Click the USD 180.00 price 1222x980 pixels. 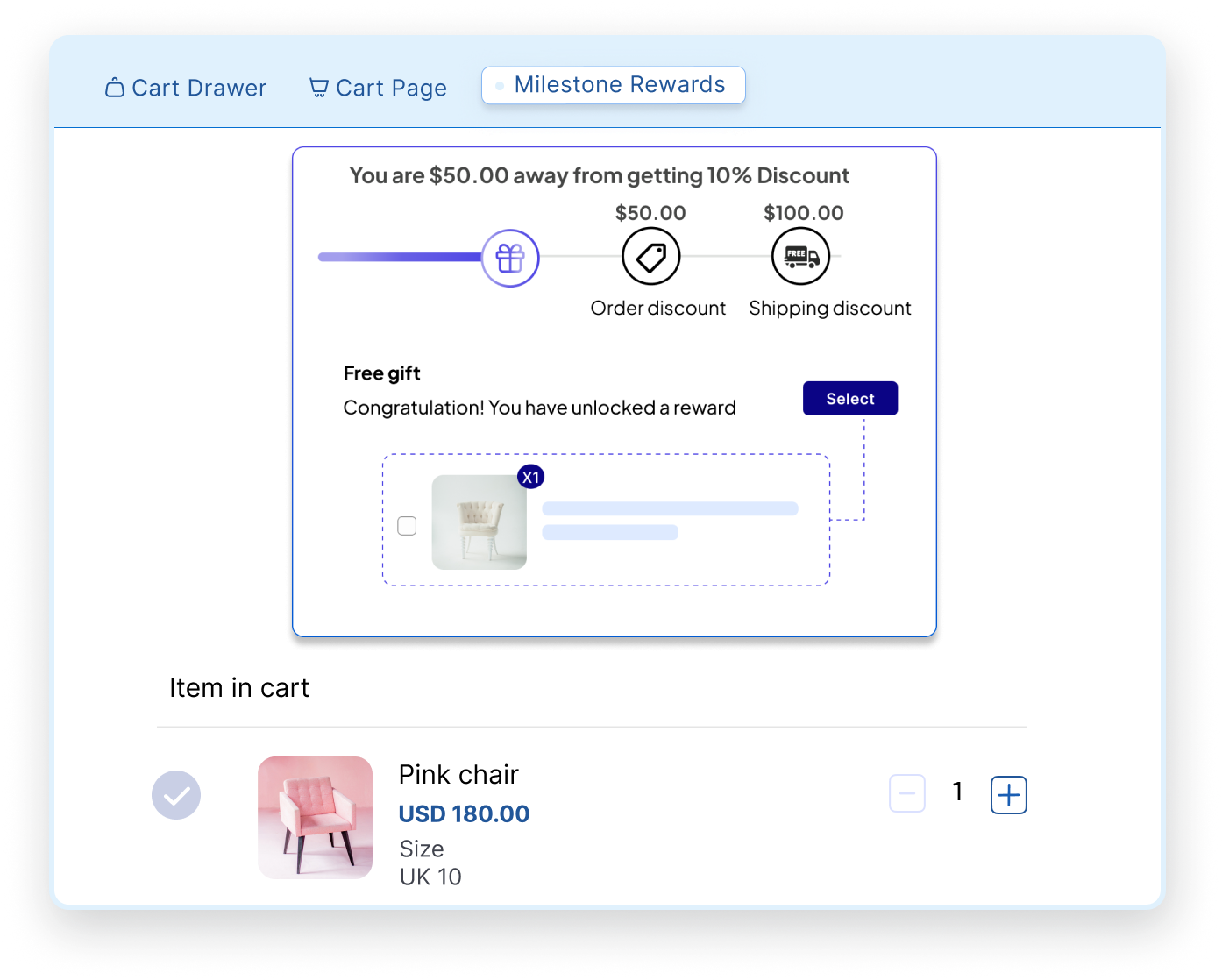click(x=464, y=813)
